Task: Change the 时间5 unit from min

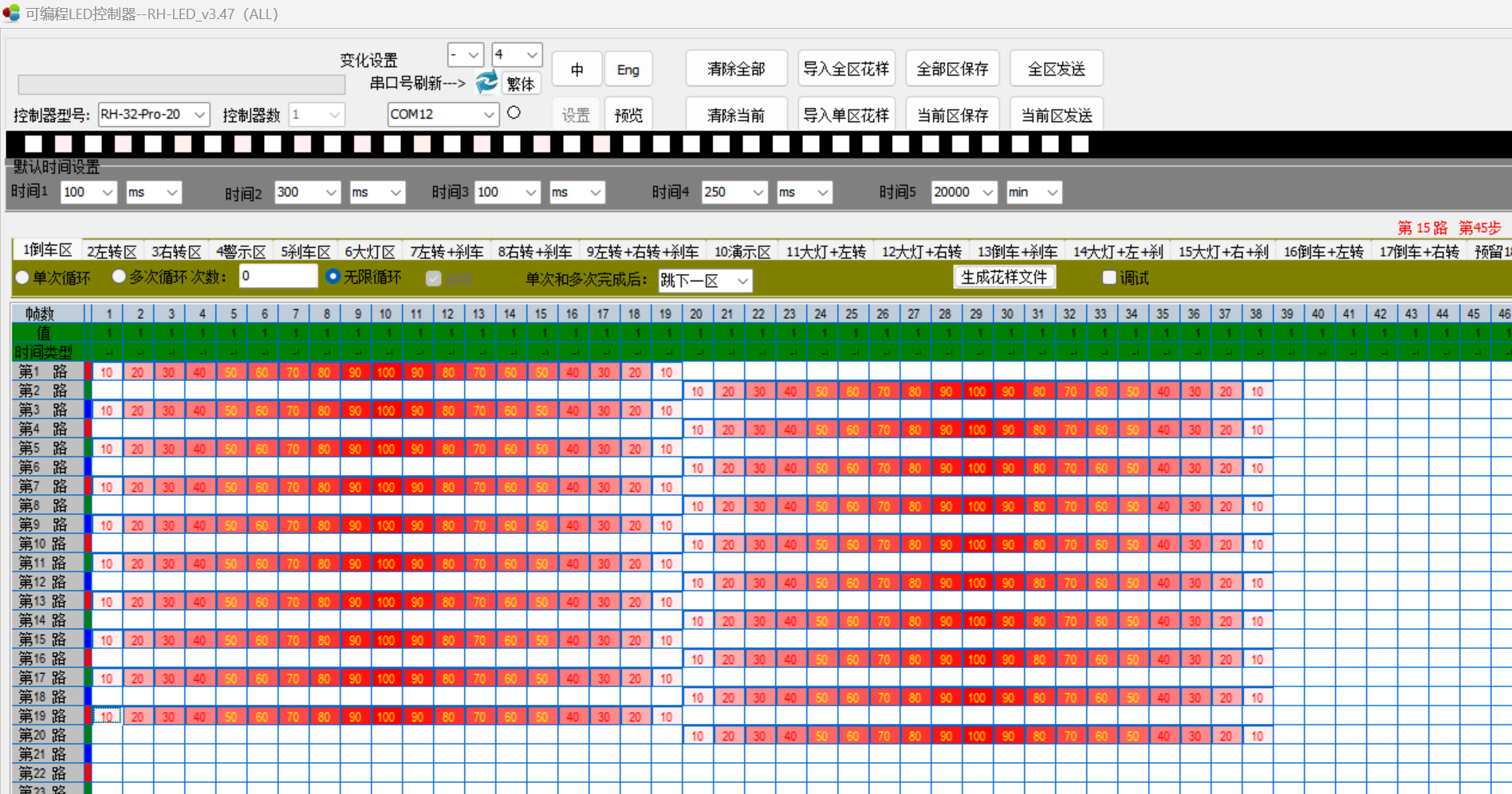Action: point(1034,192)
